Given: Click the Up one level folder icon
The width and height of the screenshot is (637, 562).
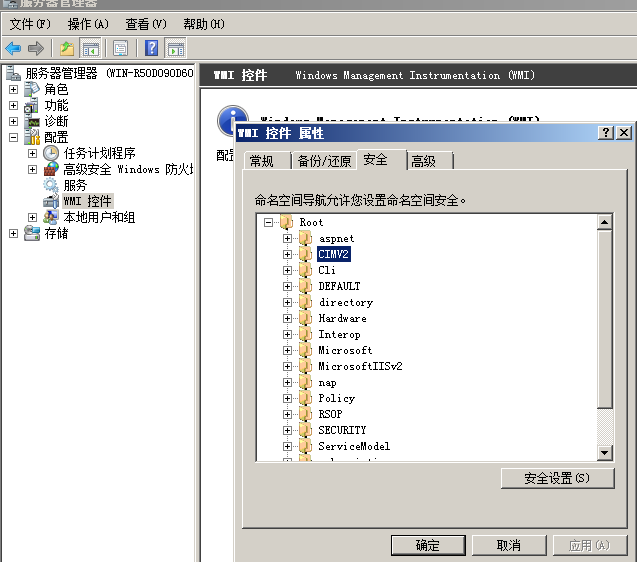Looking at the screenshot, I should point(67,48).
